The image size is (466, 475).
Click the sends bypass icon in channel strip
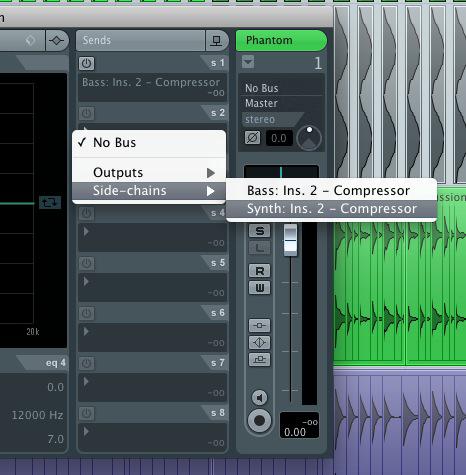point(260,359)
